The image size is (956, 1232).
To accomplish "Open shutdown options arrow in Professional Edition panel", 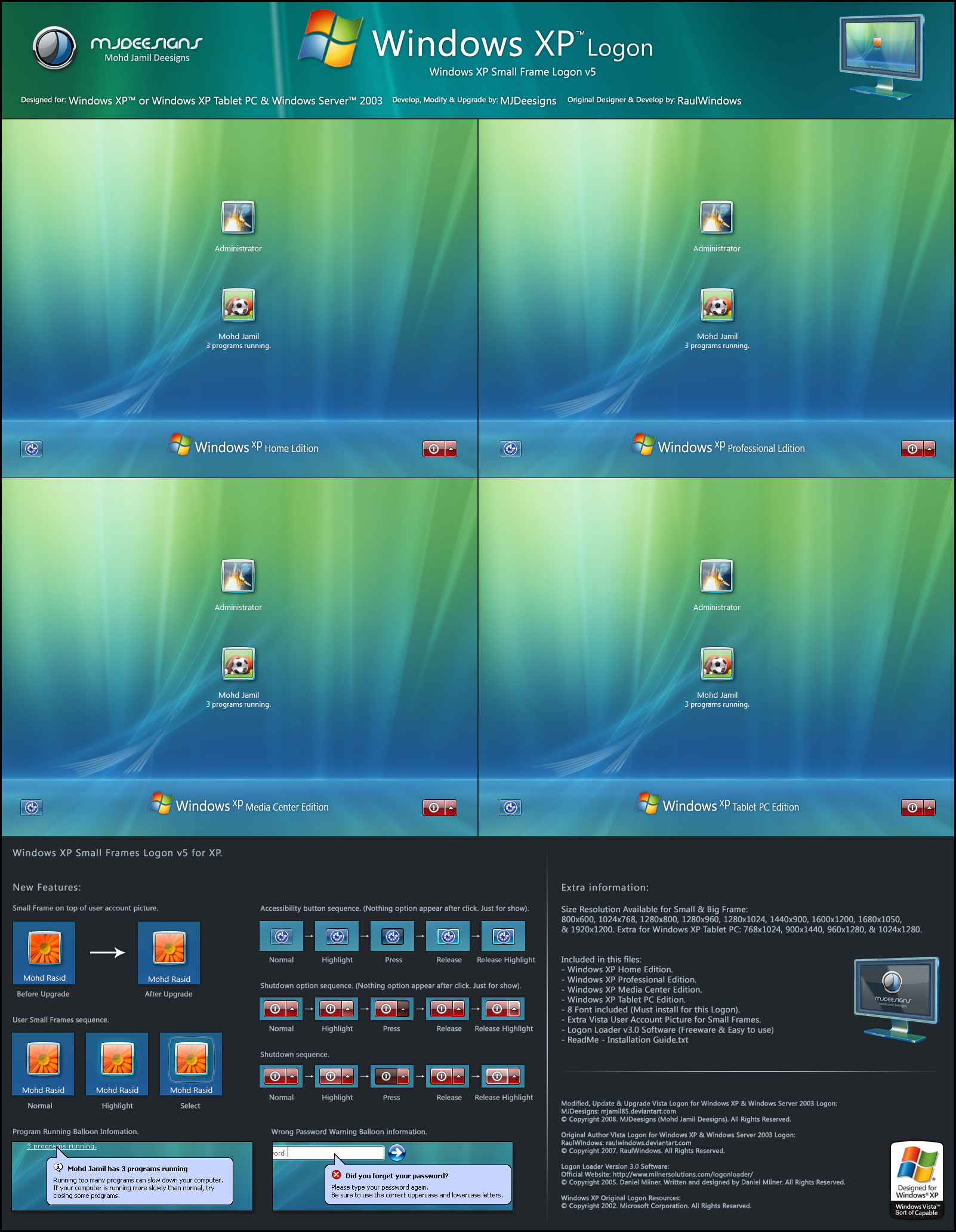I will tap(930, 449).
